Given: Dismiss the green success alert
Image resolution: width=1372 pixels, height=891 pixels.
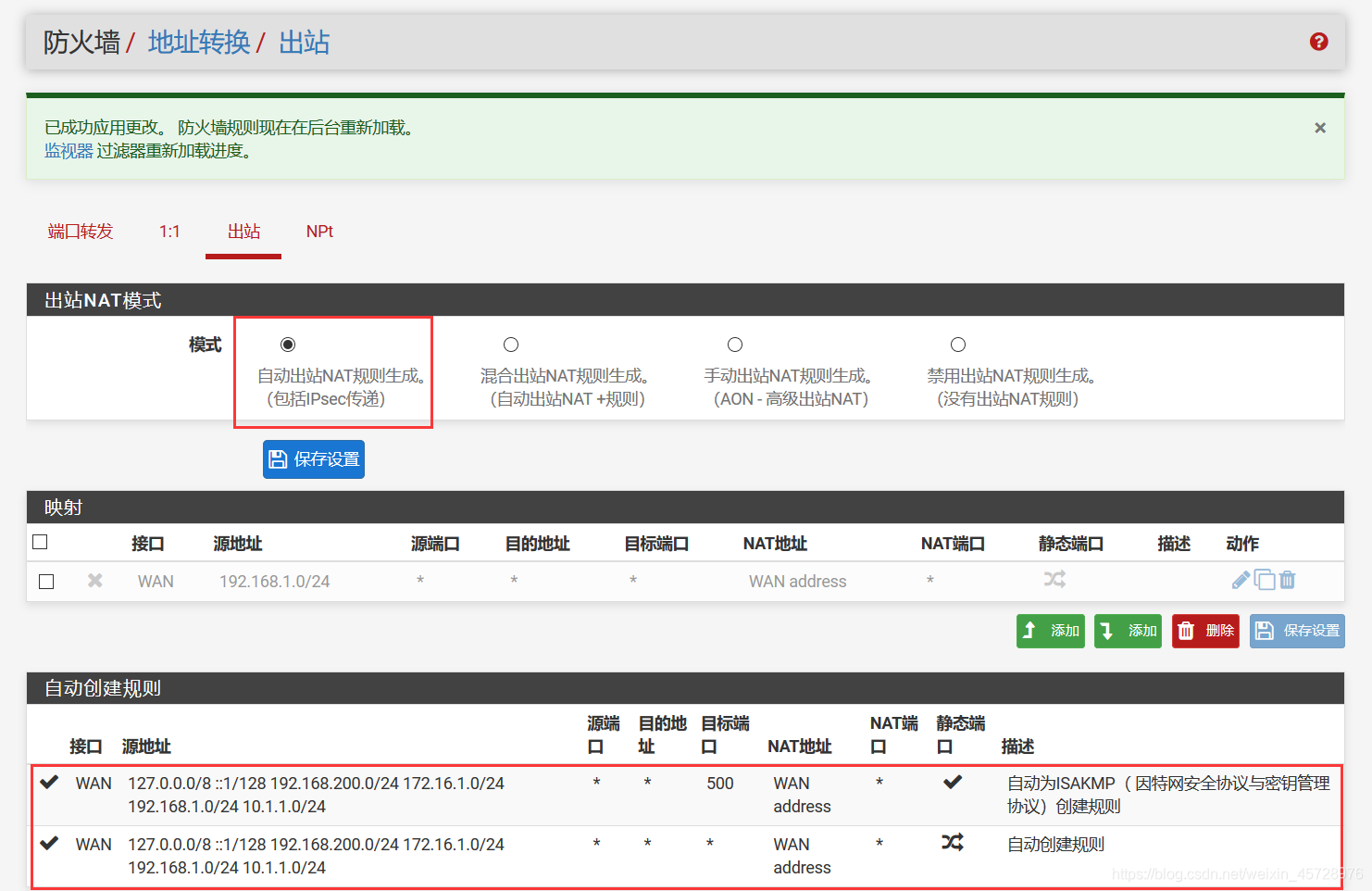Looking at the screenshot, I should (1320, 128).
